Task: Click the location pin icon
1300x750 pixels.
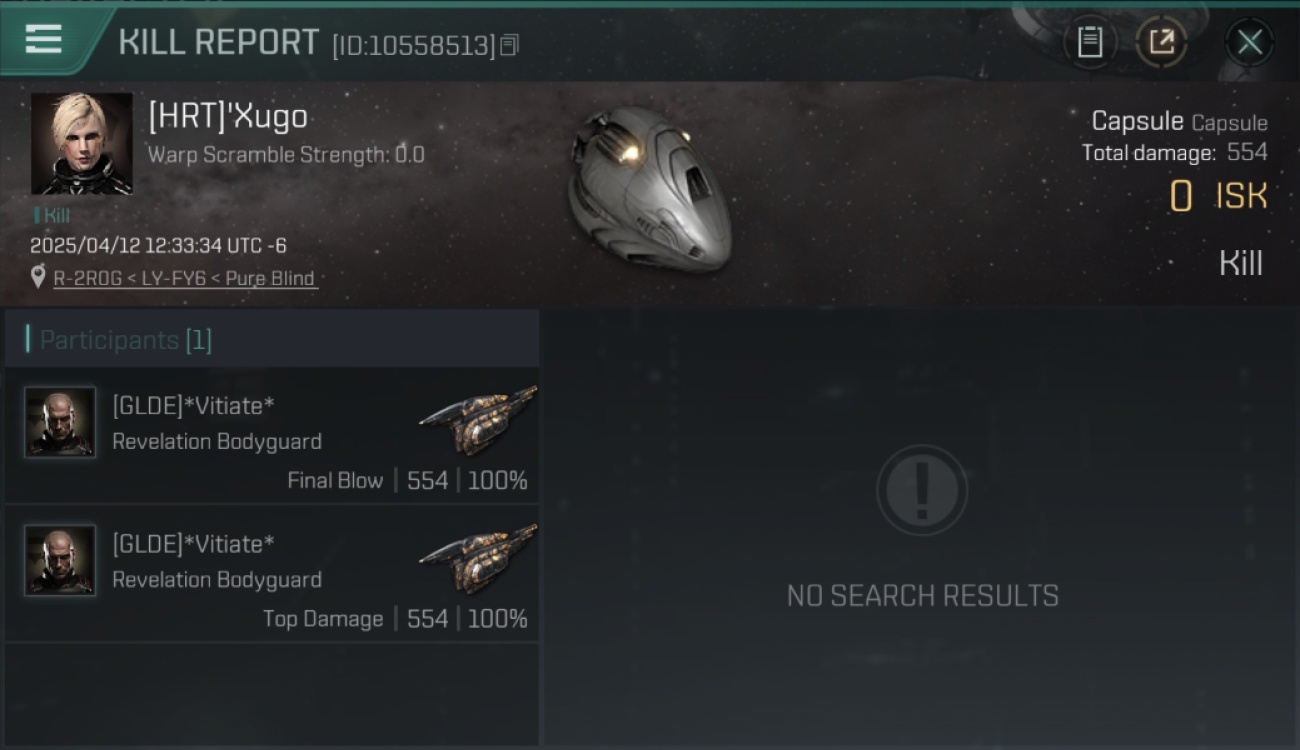Action: click(x=38, y=277)
